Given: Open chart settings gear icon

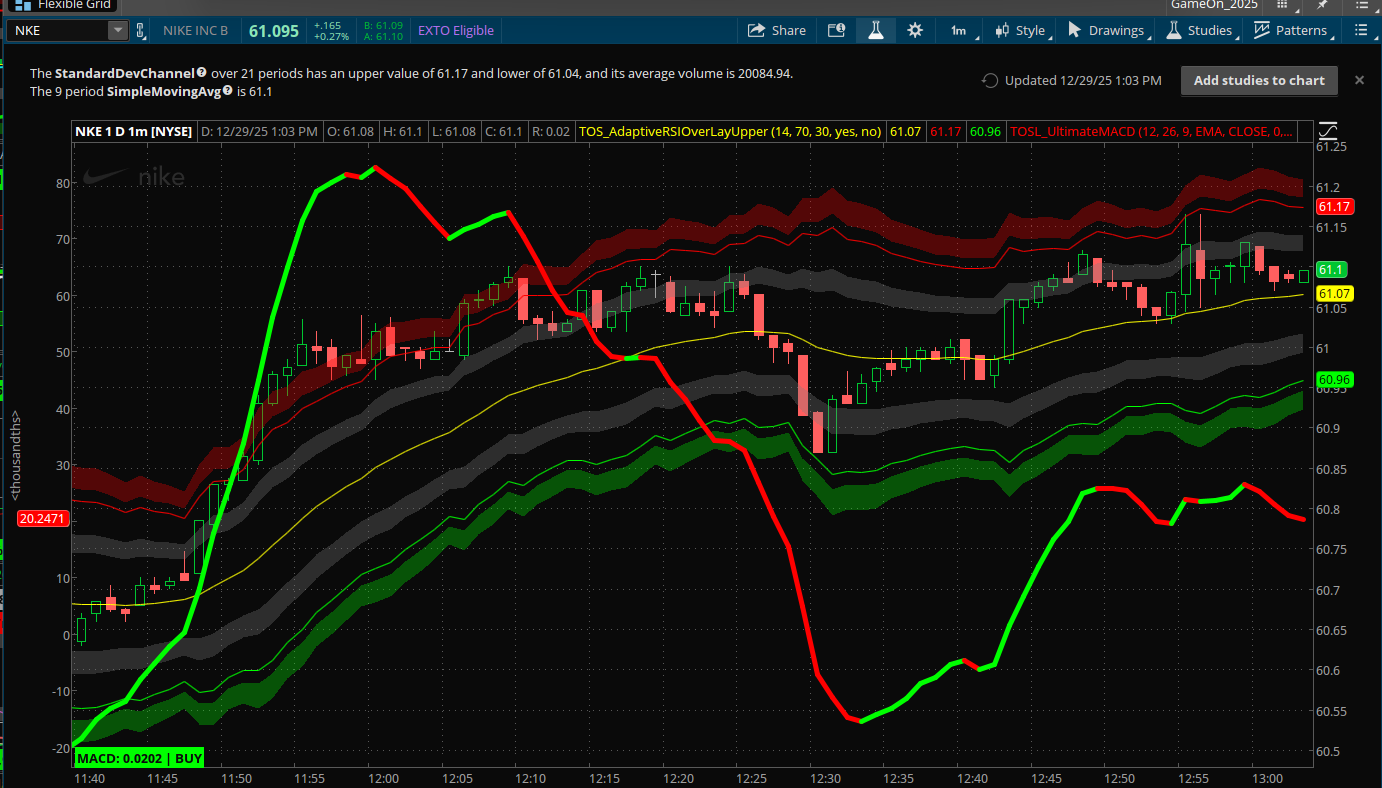Looking at the screenshot, I should point(914,30).
